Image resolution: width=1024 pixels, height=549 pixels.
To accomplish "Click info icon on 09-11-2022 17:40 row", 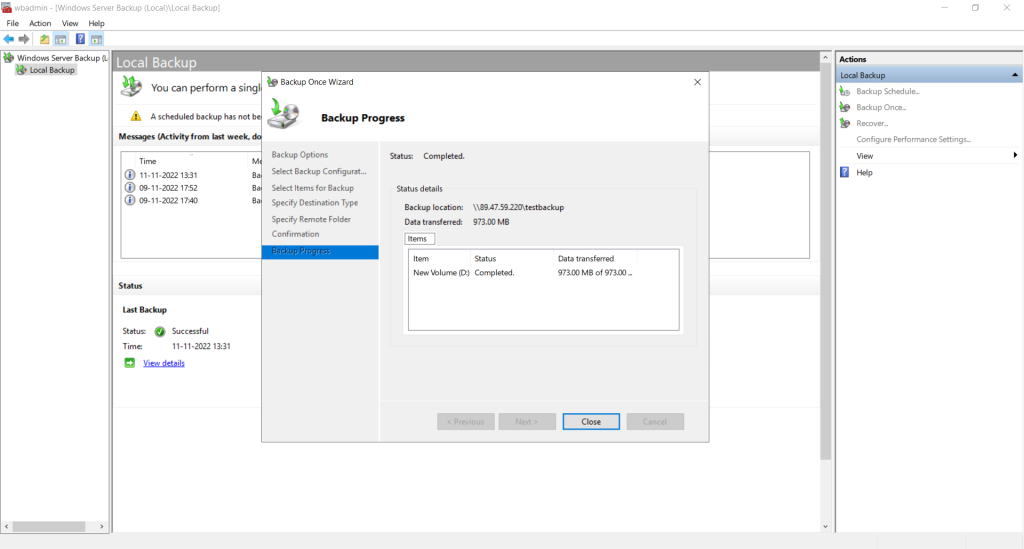I will tap(129, 200).
